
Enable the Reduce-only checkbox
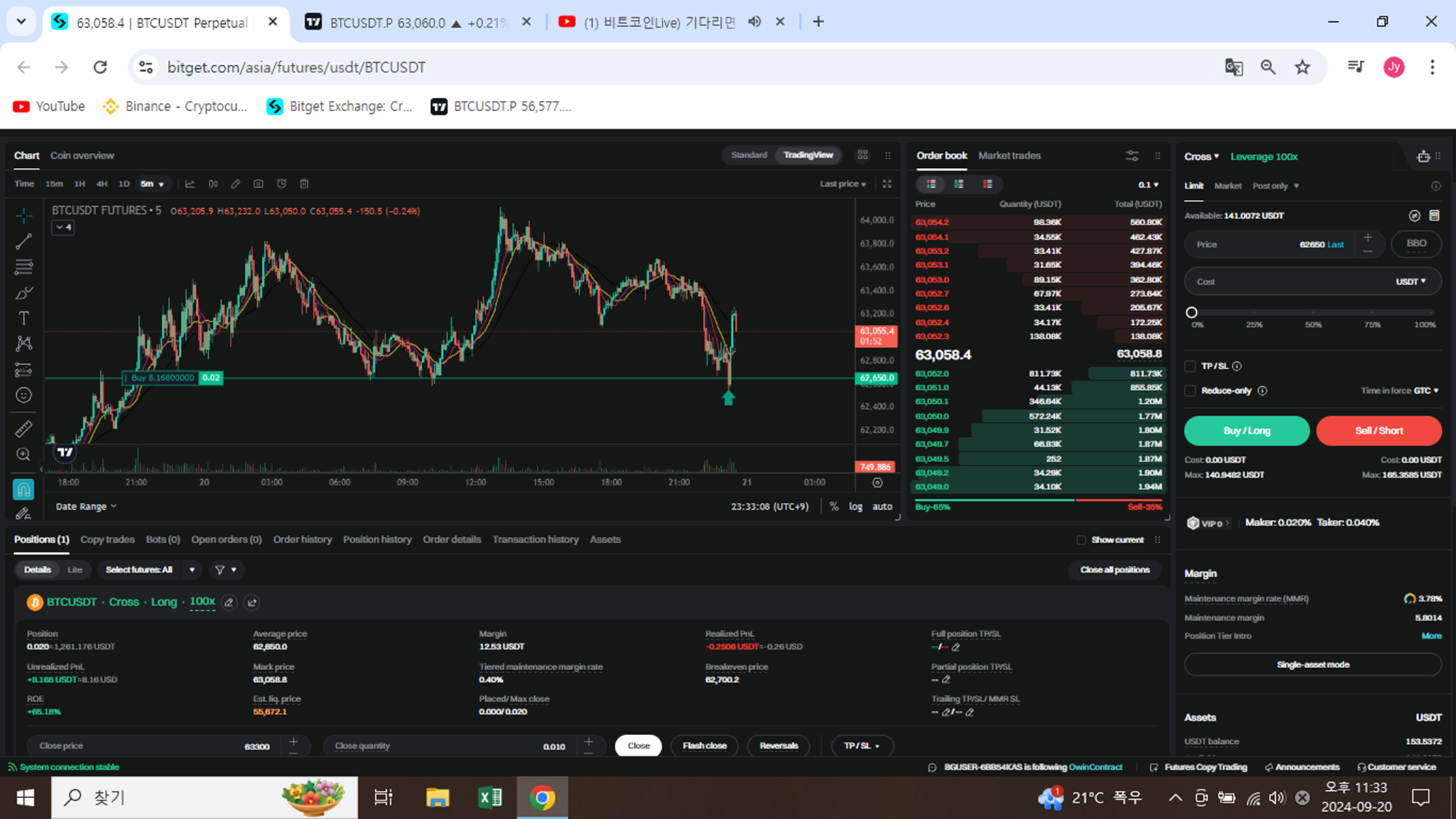(1191, 391)
